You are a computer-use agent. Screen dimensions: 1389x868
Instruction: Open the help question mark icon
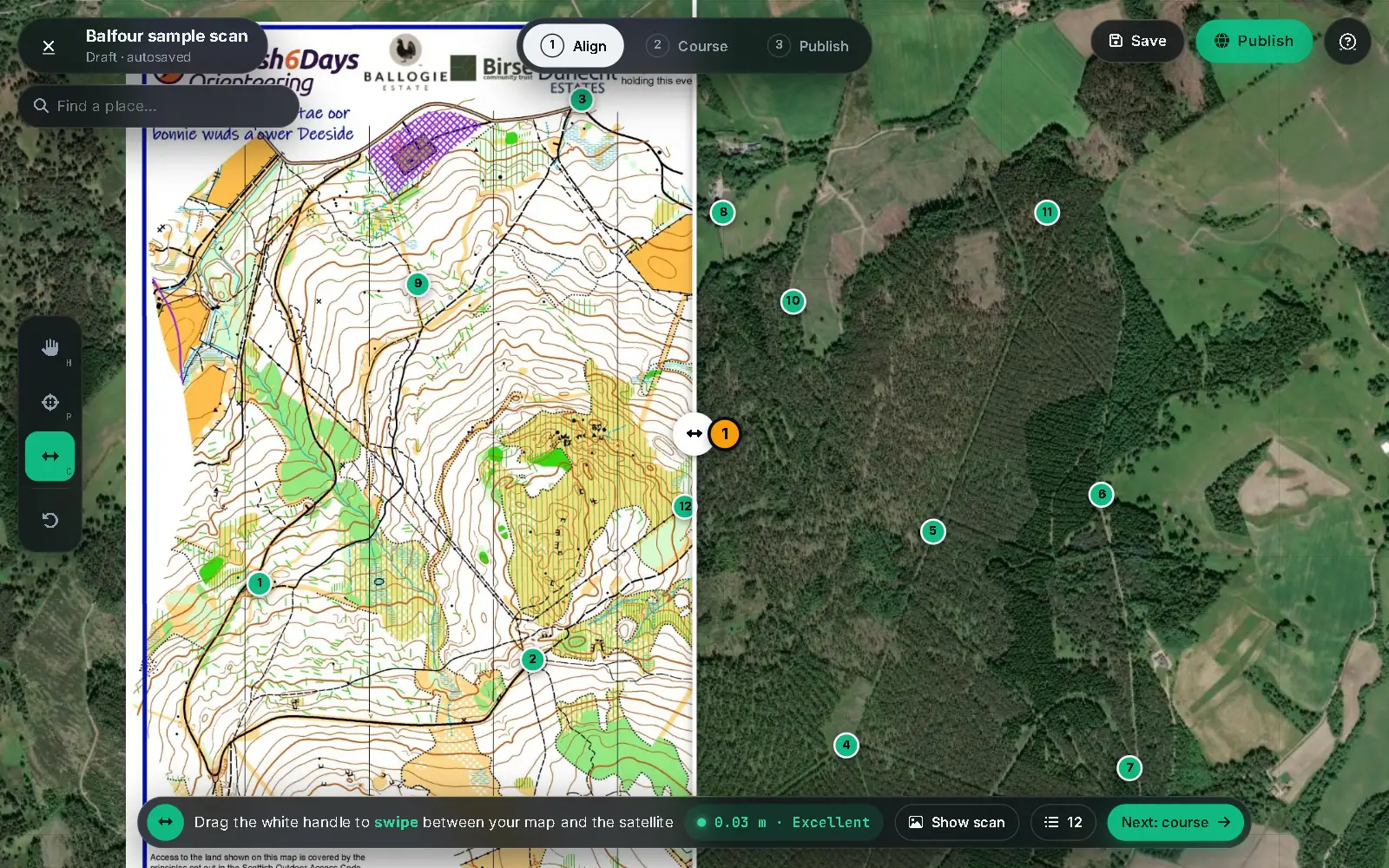pos(1347,42)
